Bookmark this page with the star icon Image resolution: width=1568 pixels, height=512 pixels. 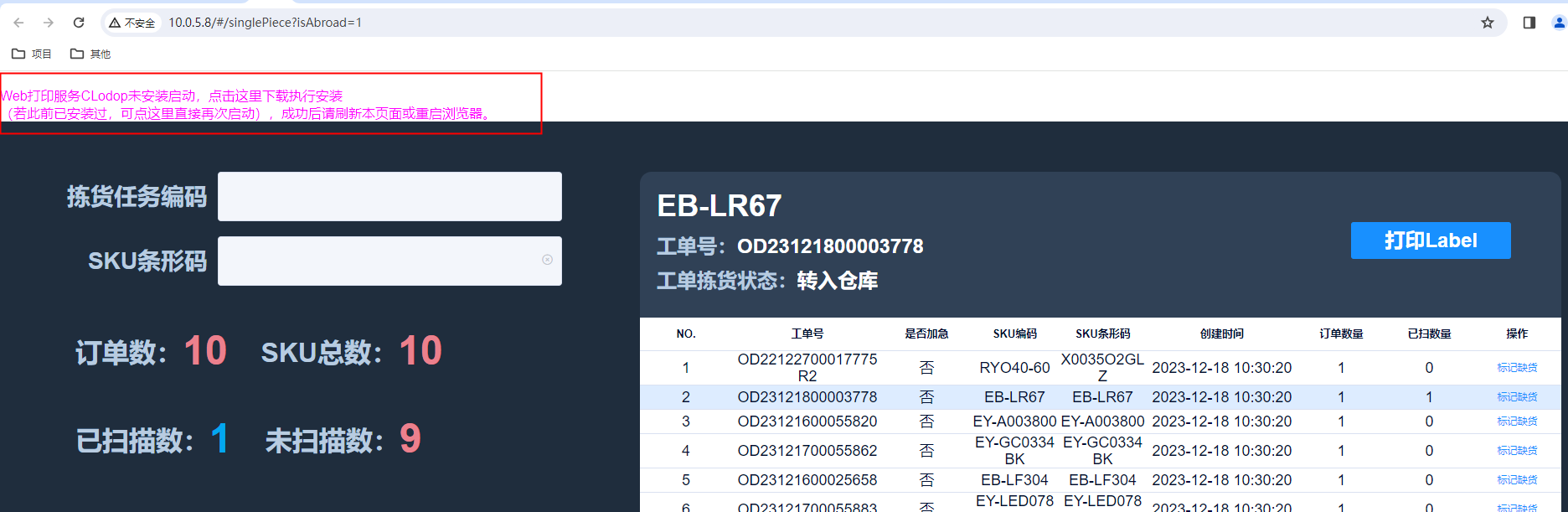pos(1487,23)
